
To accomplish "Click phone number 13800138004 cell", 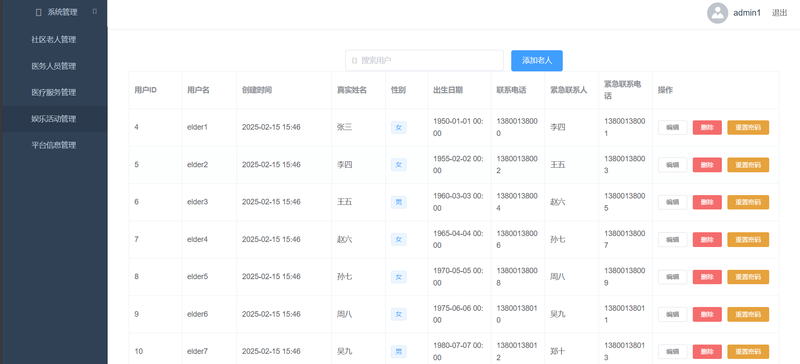I will pos(517,202).
